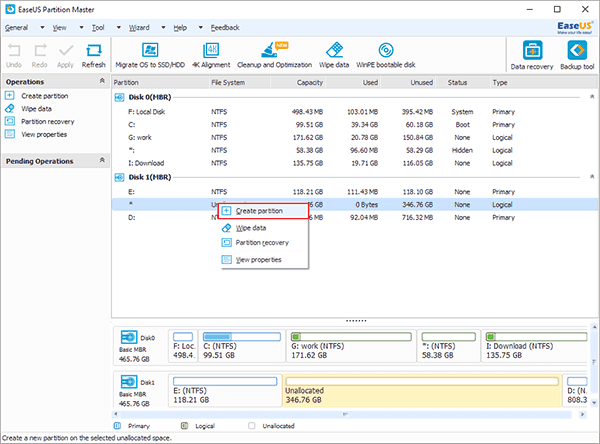Choose Wipe data in context menu
The image size is (600, 444).
point(265,228)
